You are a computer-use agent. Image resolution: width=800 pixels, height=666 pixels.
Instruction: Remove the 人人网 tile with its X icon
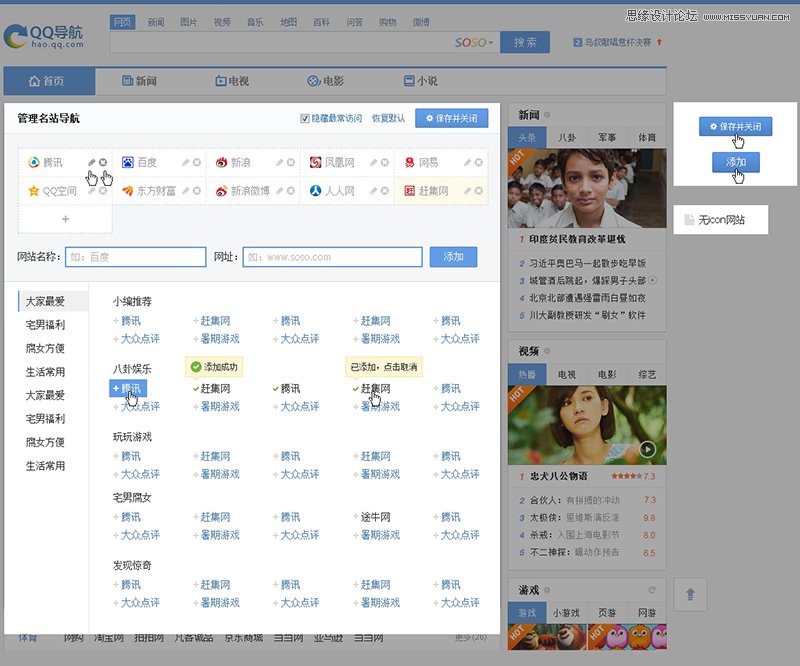(385, 190)
